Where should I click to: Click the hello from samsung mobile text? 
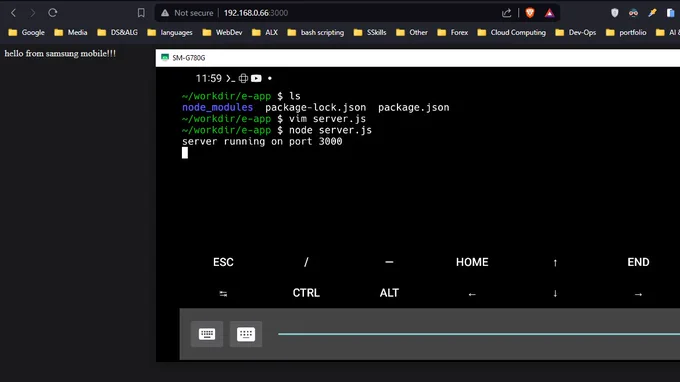[60, 54]
